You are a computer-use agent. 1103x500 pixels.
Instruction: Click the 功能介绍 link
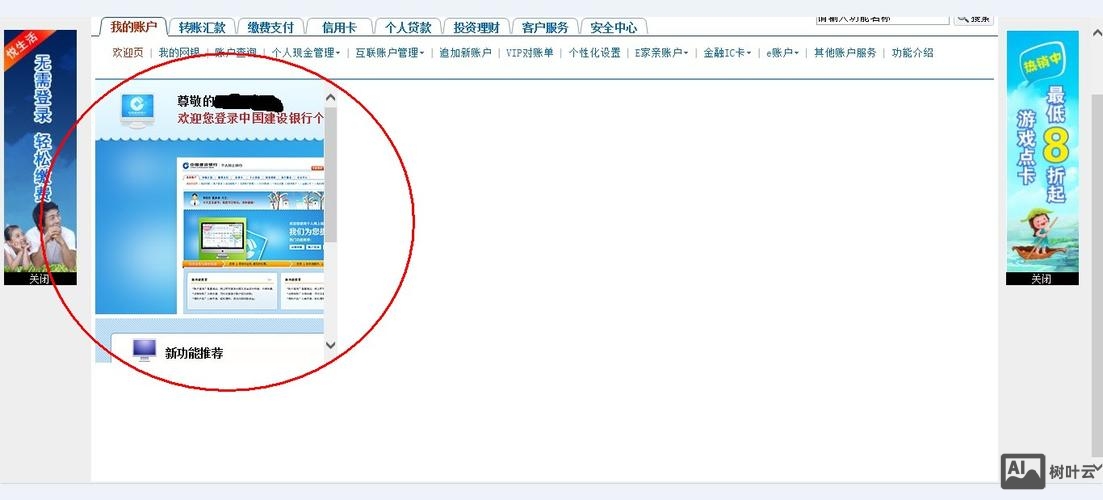pyautogui.click(x=912, y=53)
